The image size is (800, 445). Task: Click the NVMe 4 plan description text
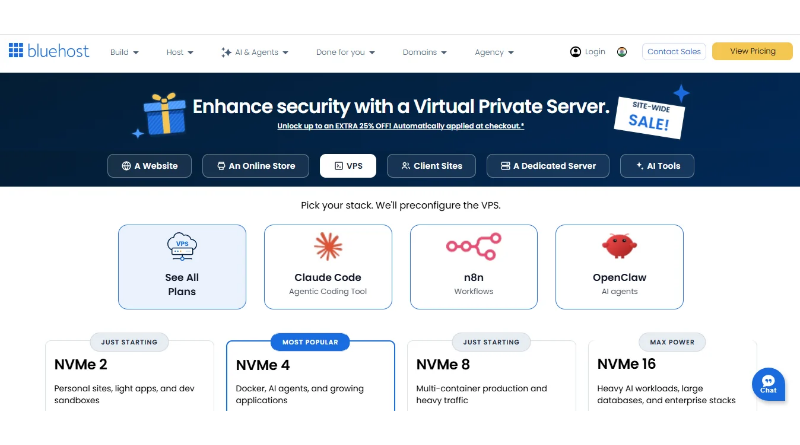coord(299,394)
